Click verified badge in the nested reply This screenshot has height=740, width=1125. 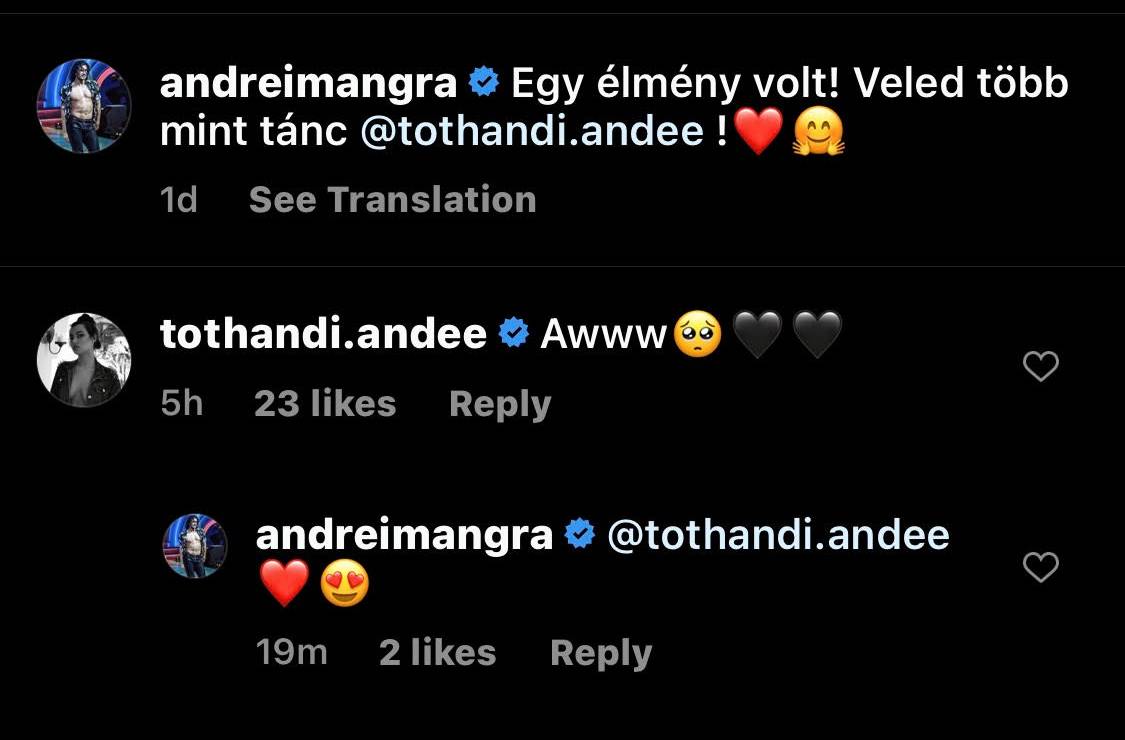tap(580, 534)
